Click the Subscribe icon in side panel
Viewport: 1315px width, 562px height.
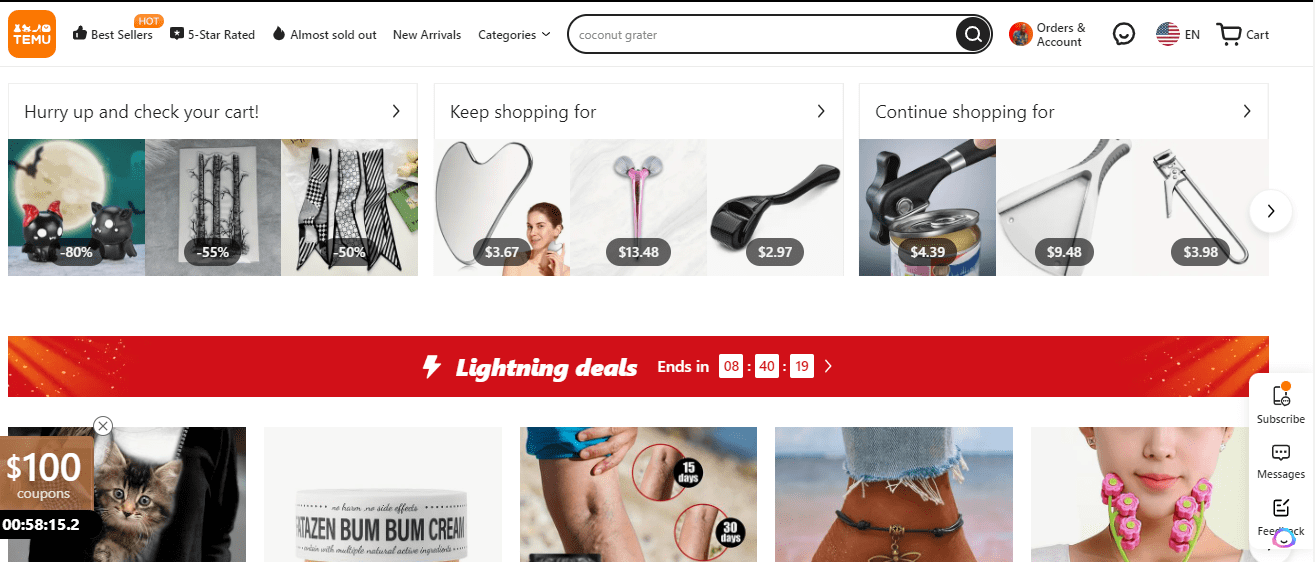click(1281, 395)
